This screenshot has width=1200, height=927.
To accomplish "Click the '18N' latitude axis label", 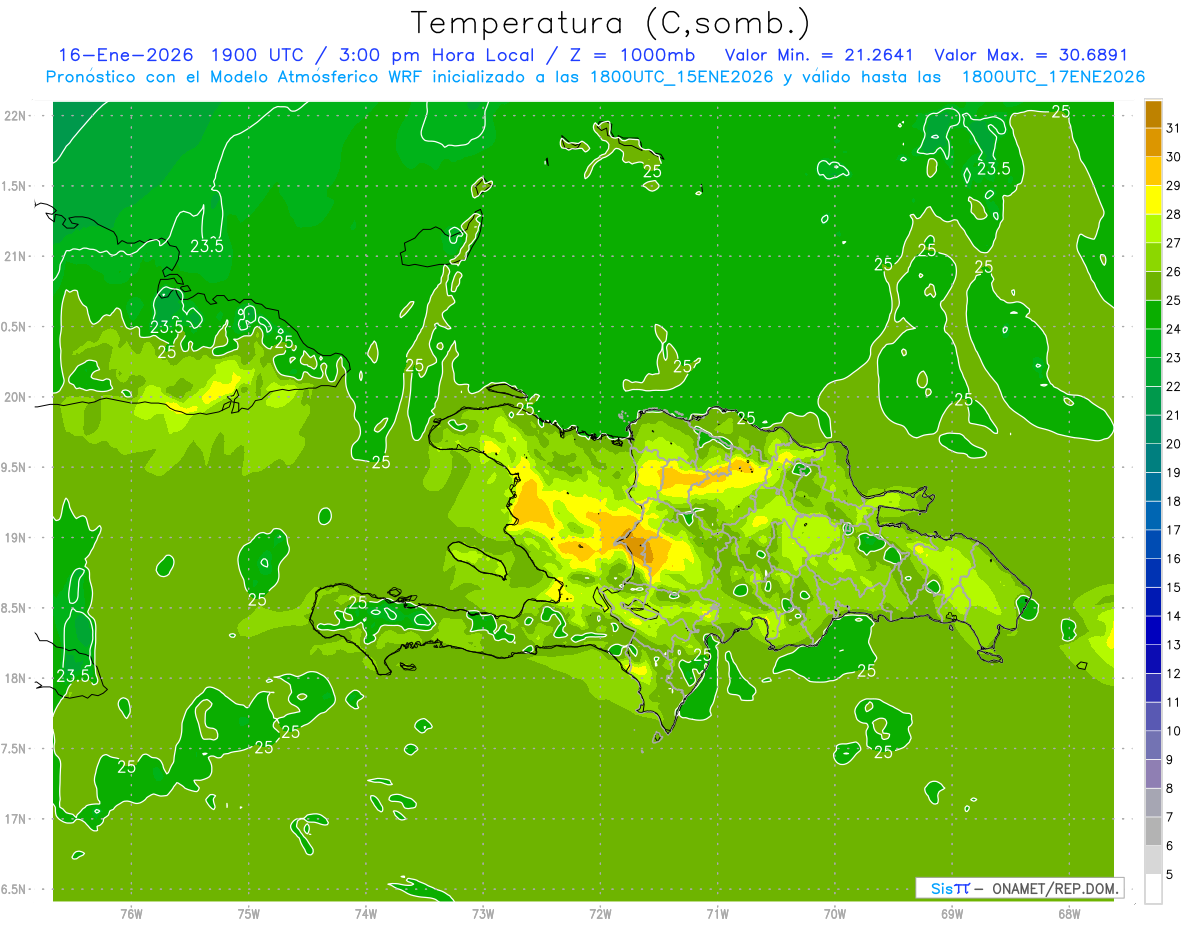I will (x=16, y=678).
